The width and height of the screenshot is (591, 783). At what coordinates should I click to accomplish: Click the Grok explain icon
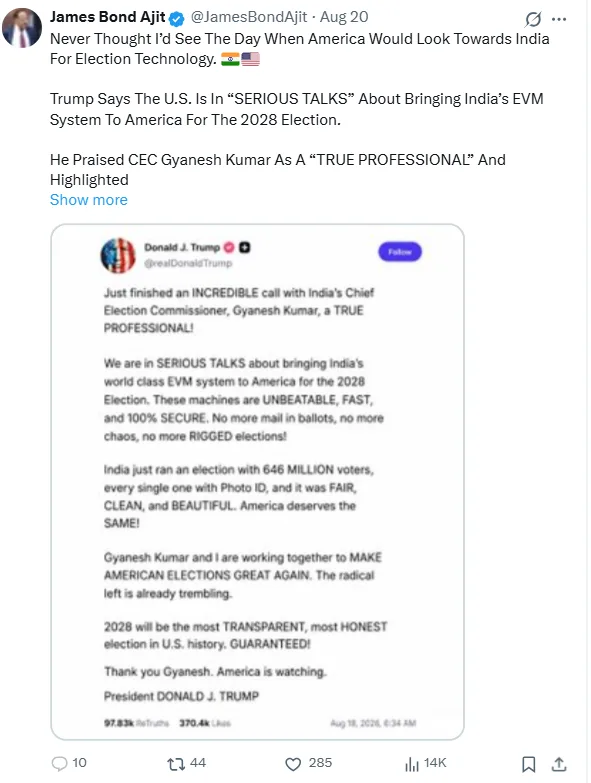click(x=533, y=19)
